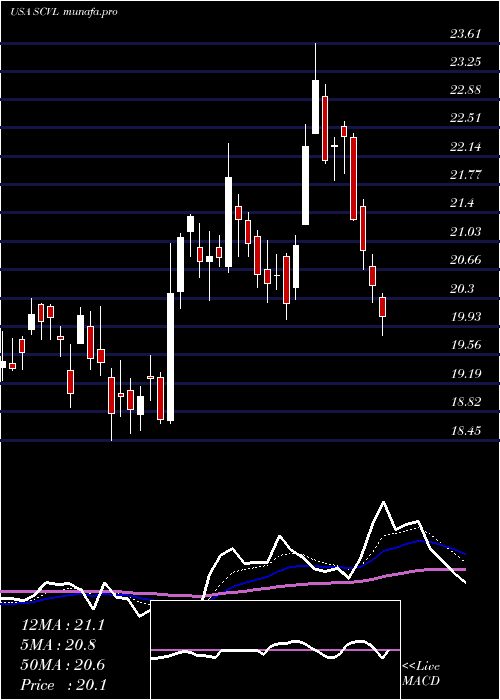500x700 pixels.
Task: Select the 20.66 price axis label
Action: click(466, 260)
